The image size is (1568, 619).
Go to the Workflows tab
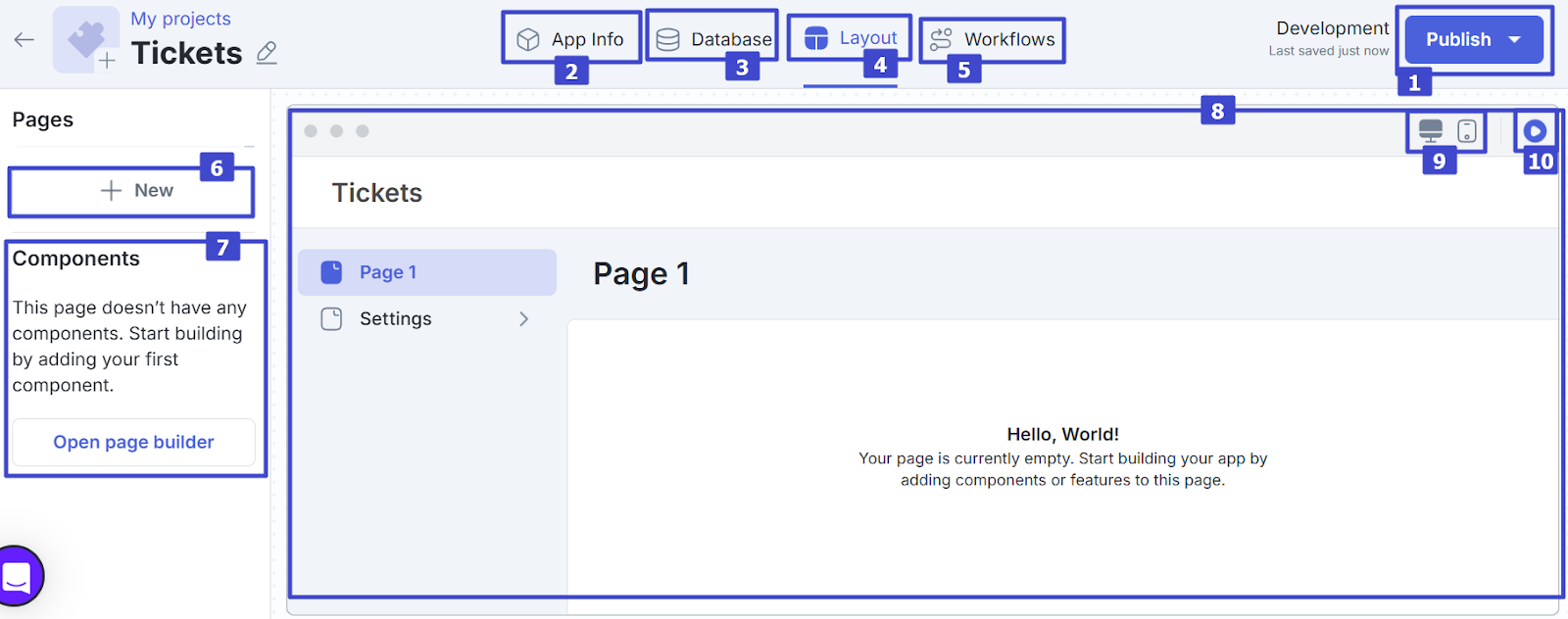[993, 39]
